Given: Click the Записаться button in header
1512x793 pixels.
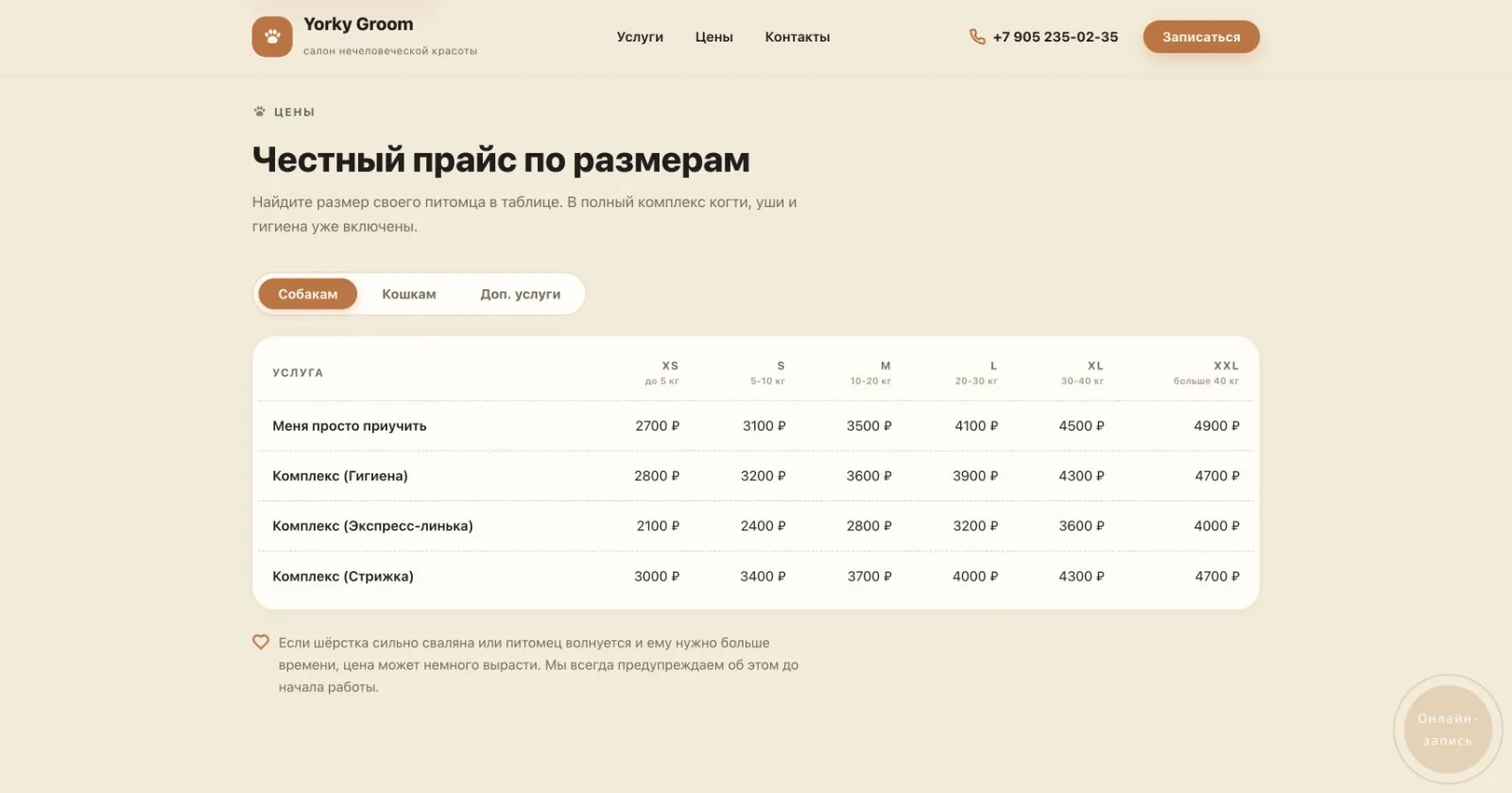Looking at the screenshot, I should (x=1201, y=37).
